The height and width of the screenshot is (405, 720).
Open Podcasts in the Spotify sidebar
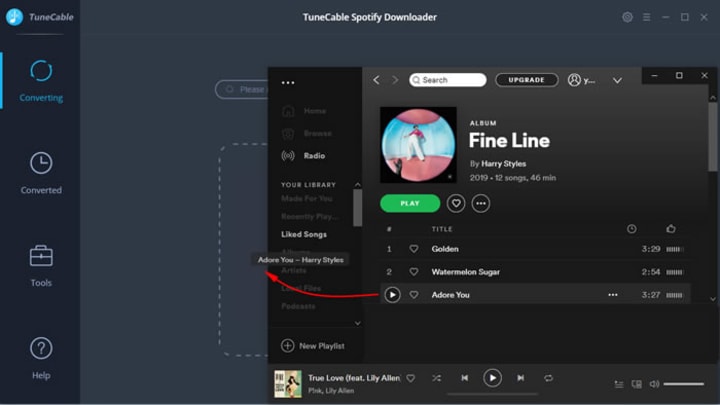pos(298,306)
